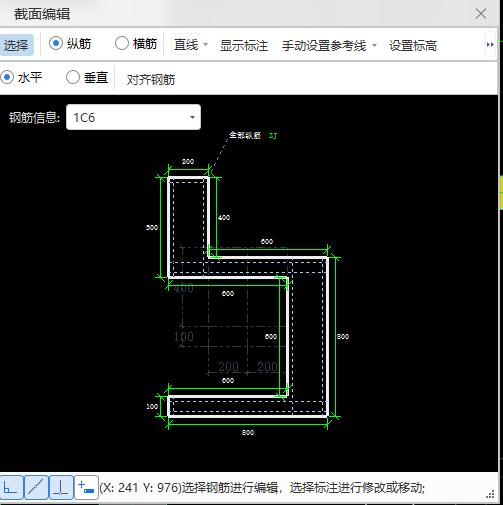
Task: Toggle the perpendicular snap icon
Action: pos(61,488)
